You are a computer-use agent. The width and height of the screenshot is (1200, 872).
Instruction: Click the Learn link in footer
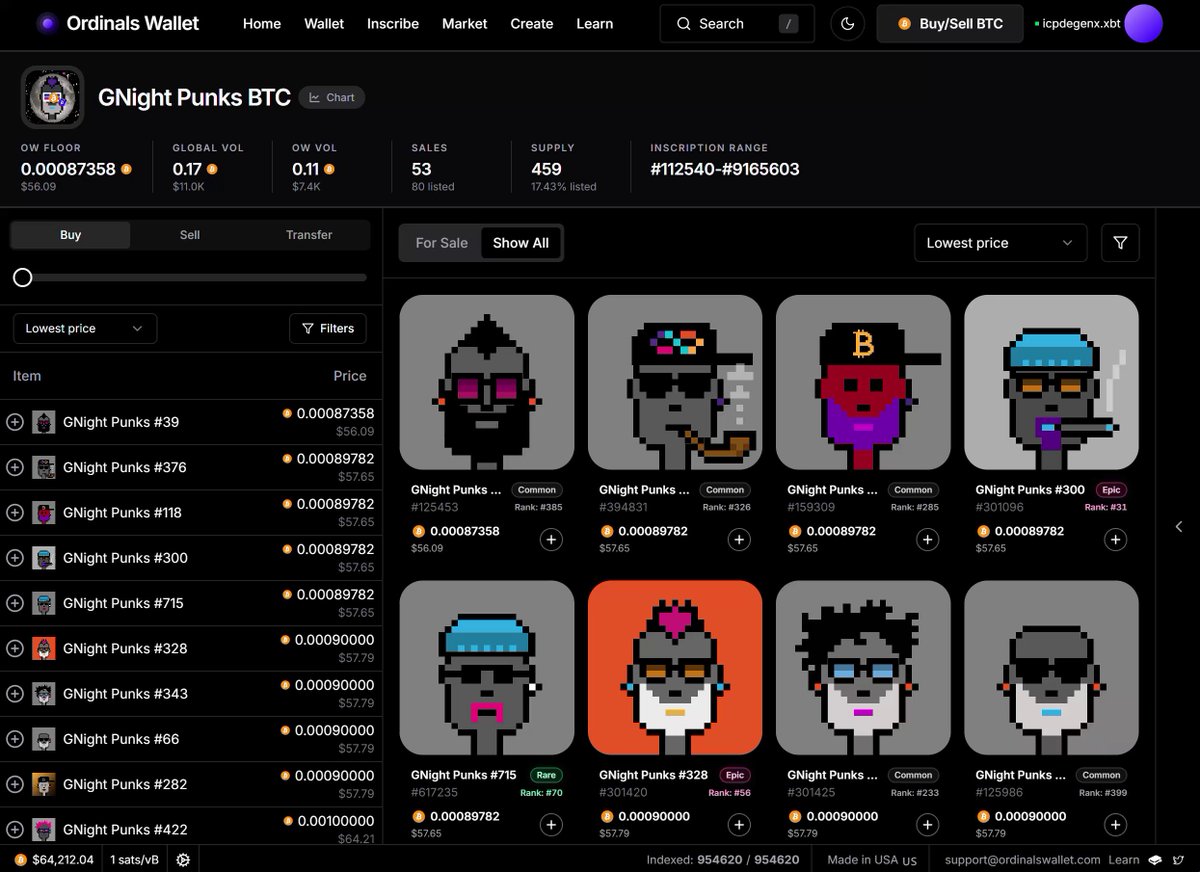click(x=1124, y=859)
